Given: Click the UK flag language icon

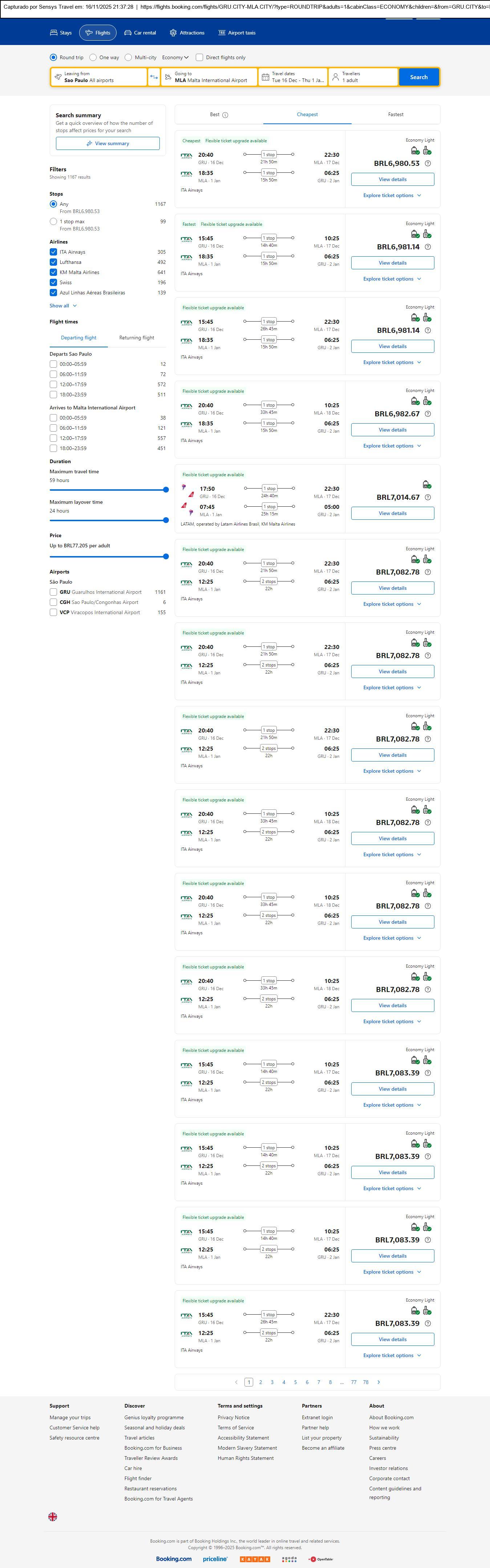Looking at the screenshot, I should [53, 1517].
